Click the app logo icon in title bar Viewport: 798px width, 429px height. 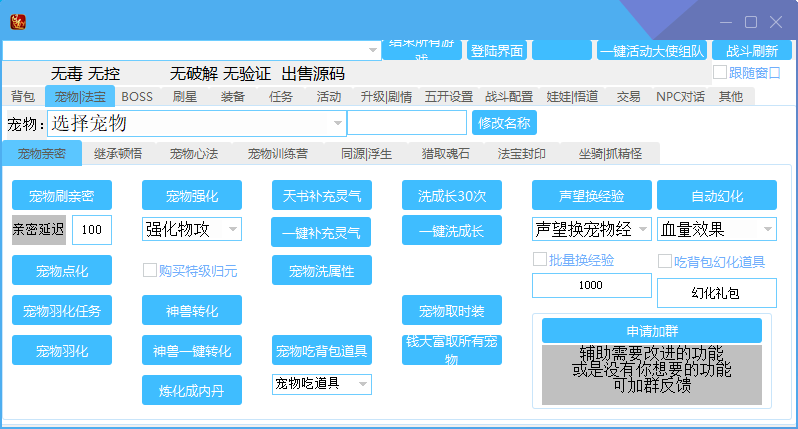(x=18, y=21)
